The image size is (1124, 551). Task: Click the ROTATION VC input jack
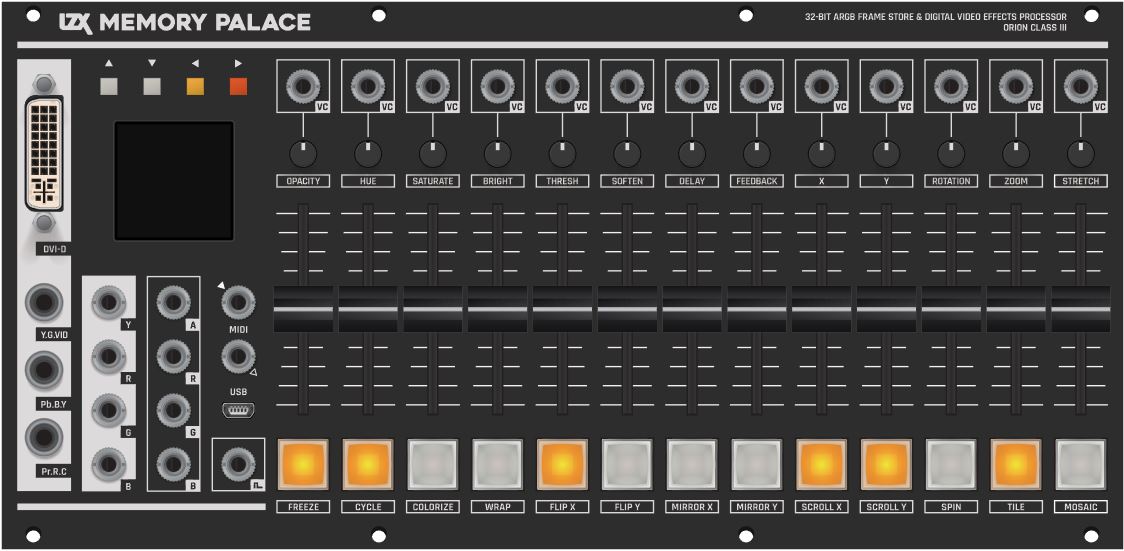(x=951, y=87)
